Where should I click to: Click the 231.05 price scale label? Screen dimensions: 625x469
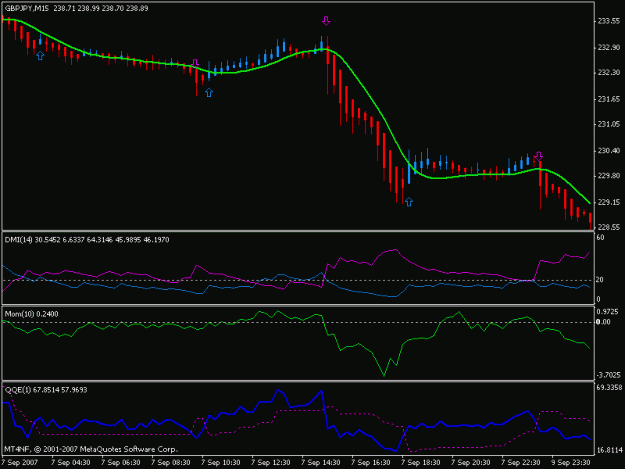(x=609, y=125)
